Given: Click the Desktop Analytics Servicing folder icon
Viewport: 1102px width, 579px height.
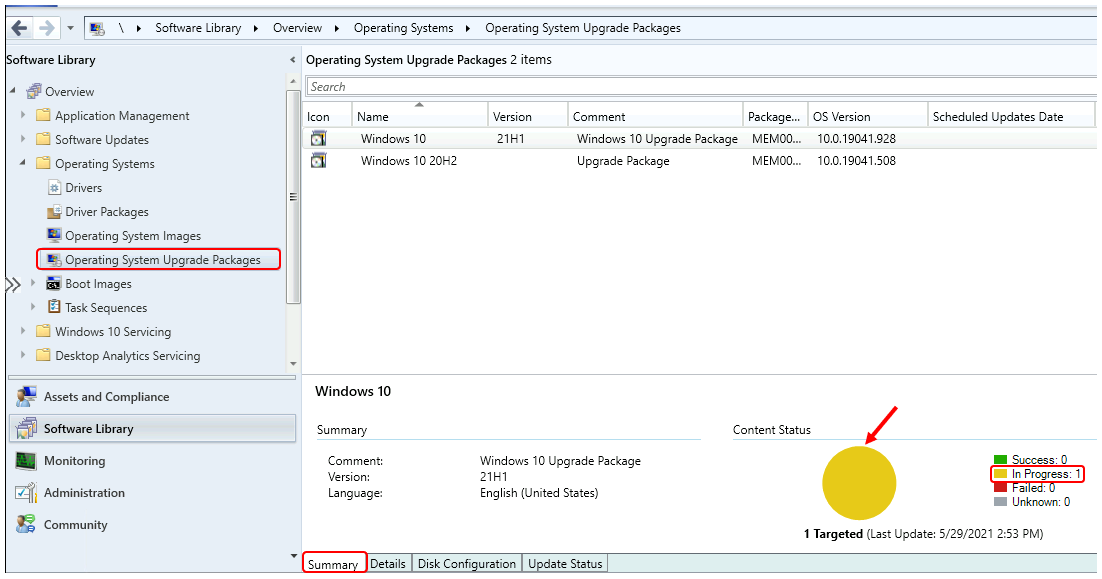Looking at the screenshot, I should click(x=43, y=356).
